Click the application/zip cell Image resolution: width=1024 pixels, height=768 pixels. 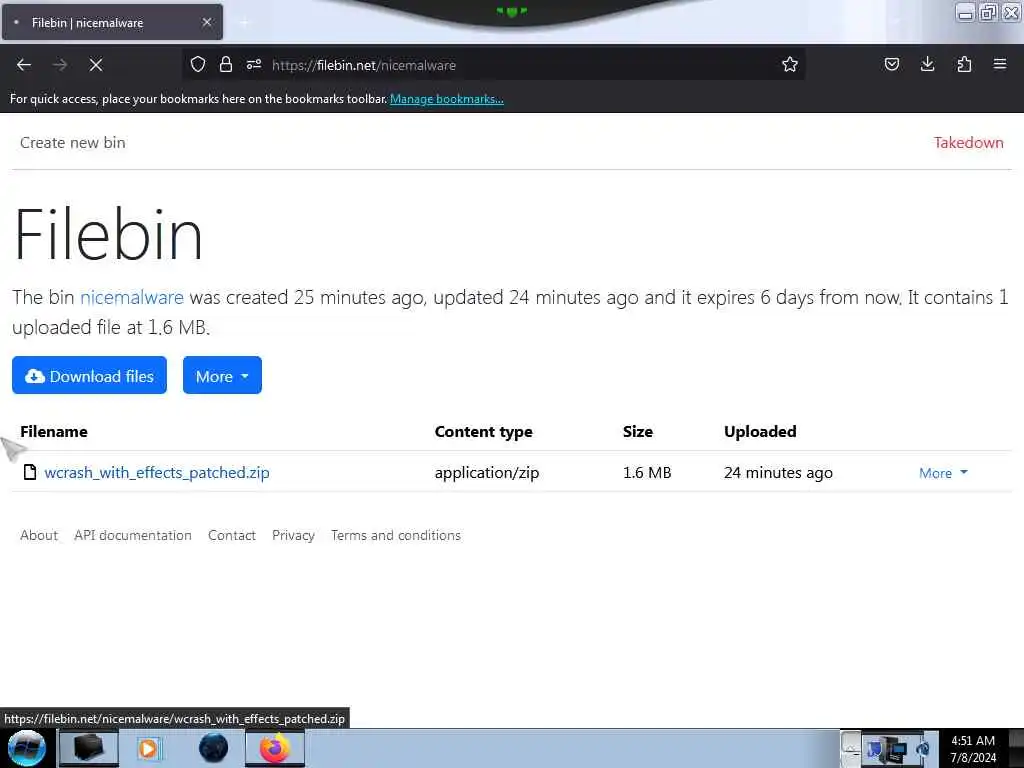487,472
